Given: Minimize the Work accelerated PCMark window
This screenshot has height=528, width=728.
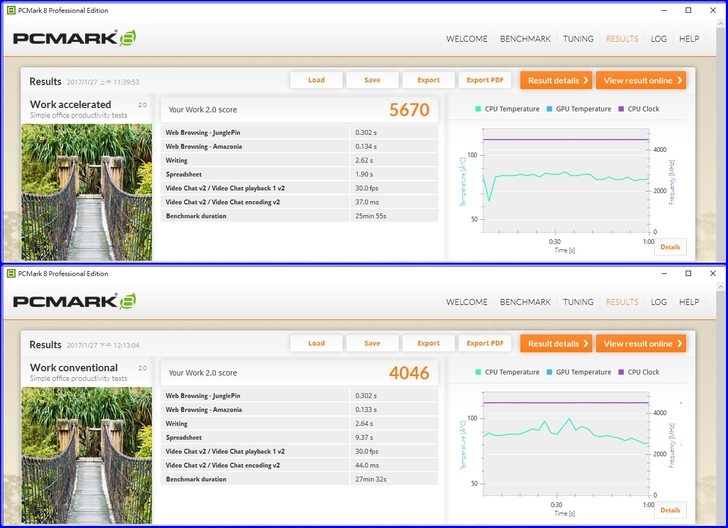Looking at the screenshot, I should tap(660, 10).
